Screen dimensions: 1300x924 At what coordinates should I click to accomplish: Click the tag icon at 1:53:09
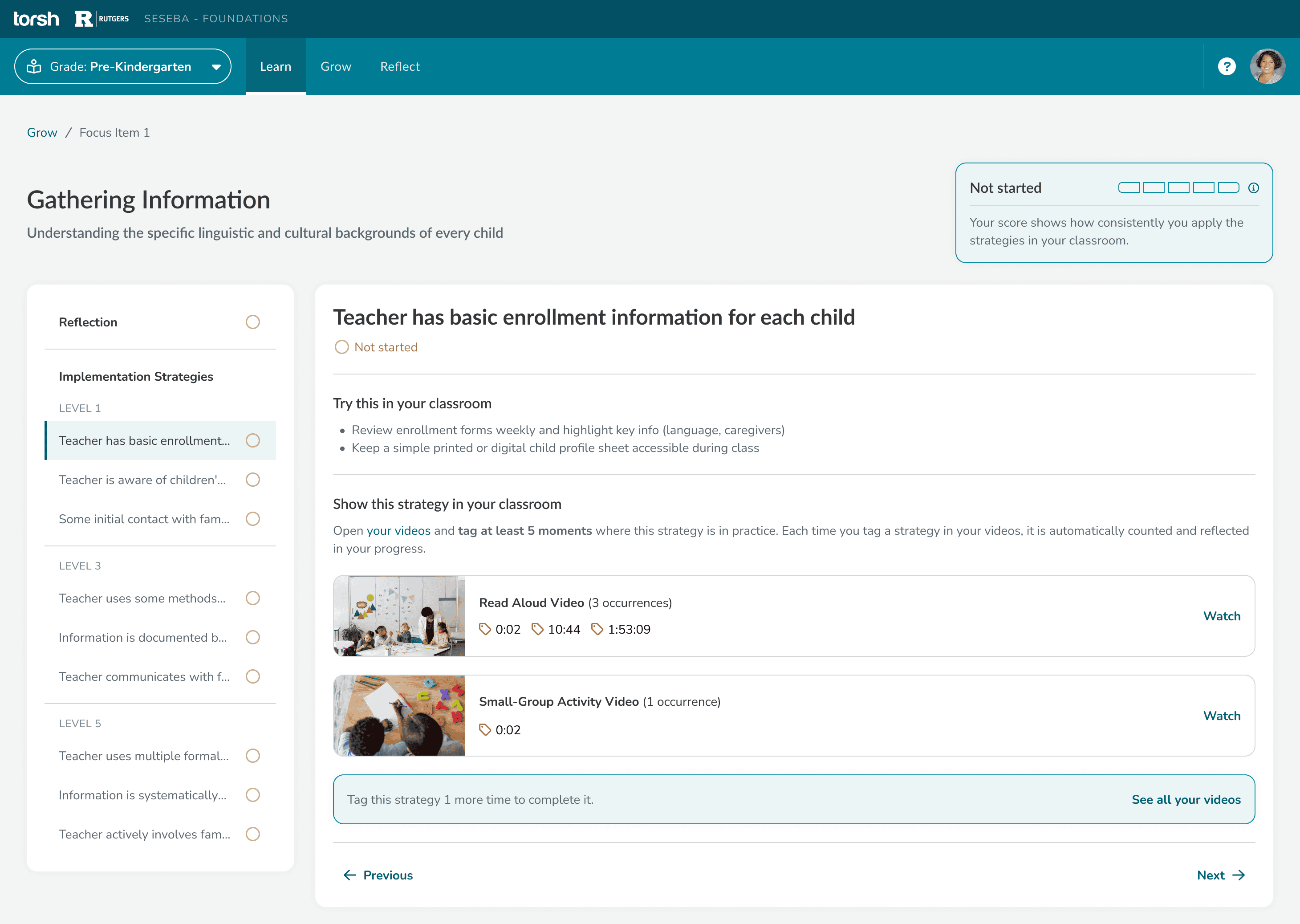597,629
